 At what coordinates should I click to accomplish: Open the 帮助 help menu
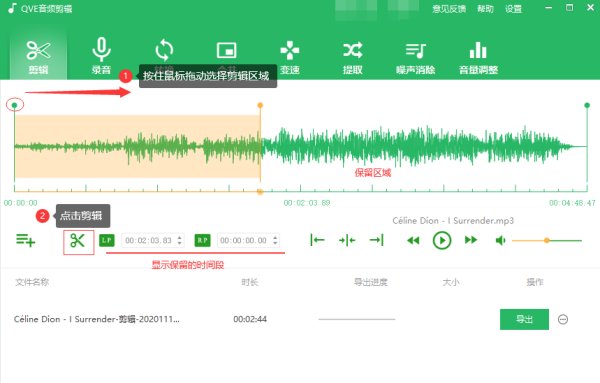click(485, 8)
